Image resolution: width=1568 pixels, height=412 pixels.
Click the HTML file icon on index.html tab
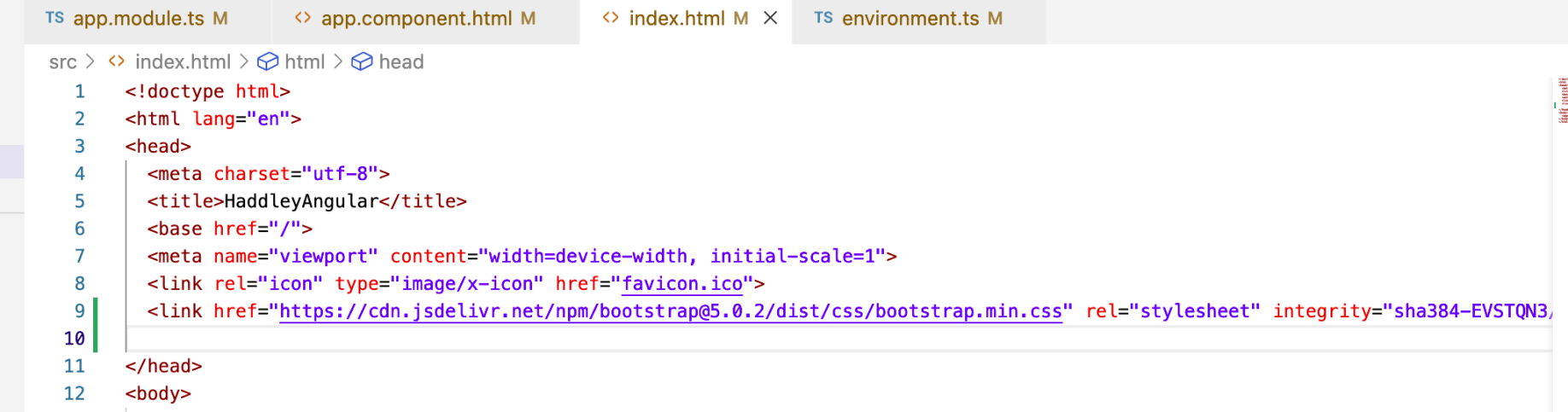point(611,18)
